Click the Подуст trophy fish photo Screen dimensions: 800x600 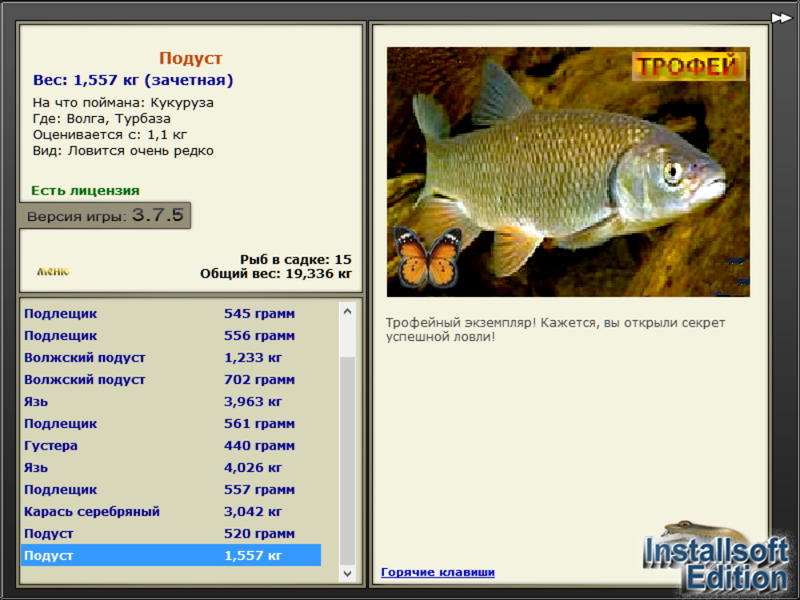pyautogui.click(x=568, y=172)
